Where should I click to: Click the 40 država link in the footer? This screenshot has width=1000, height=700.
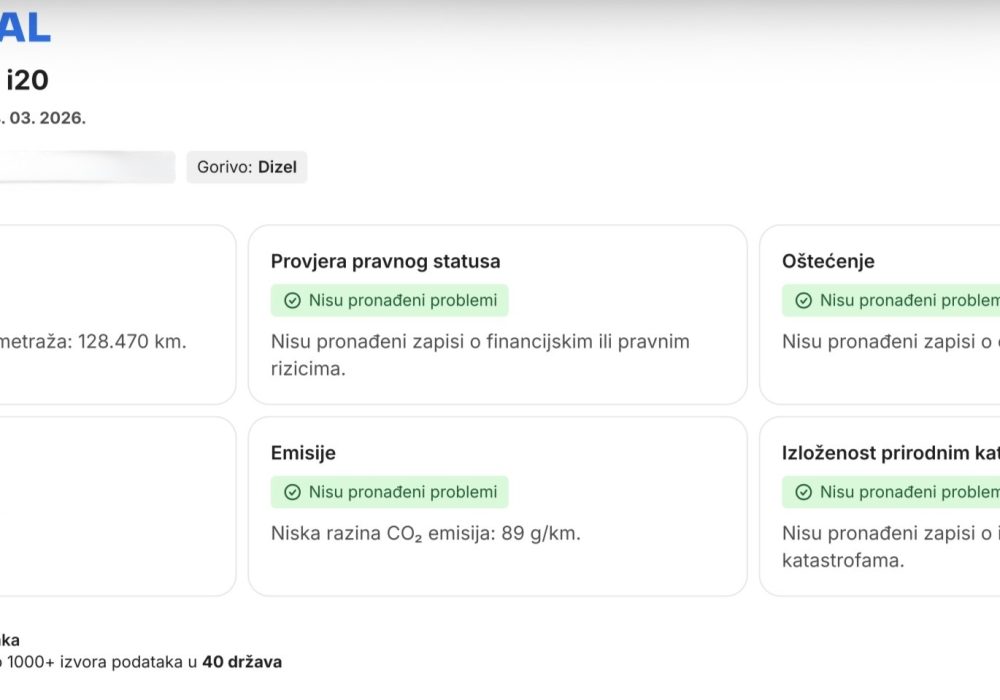242,662
